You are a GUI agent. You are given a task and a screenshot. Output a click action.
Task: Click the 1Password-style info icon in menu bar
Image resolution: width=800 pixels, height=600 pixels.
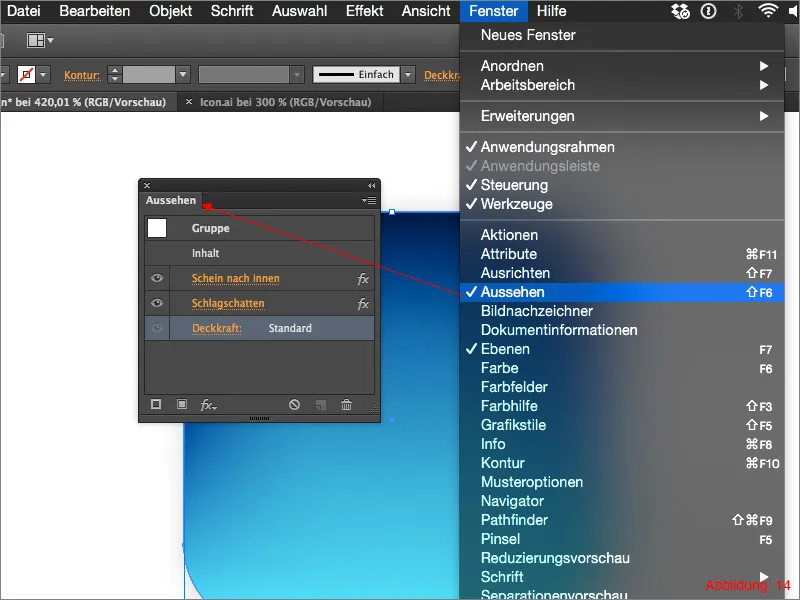708,11
